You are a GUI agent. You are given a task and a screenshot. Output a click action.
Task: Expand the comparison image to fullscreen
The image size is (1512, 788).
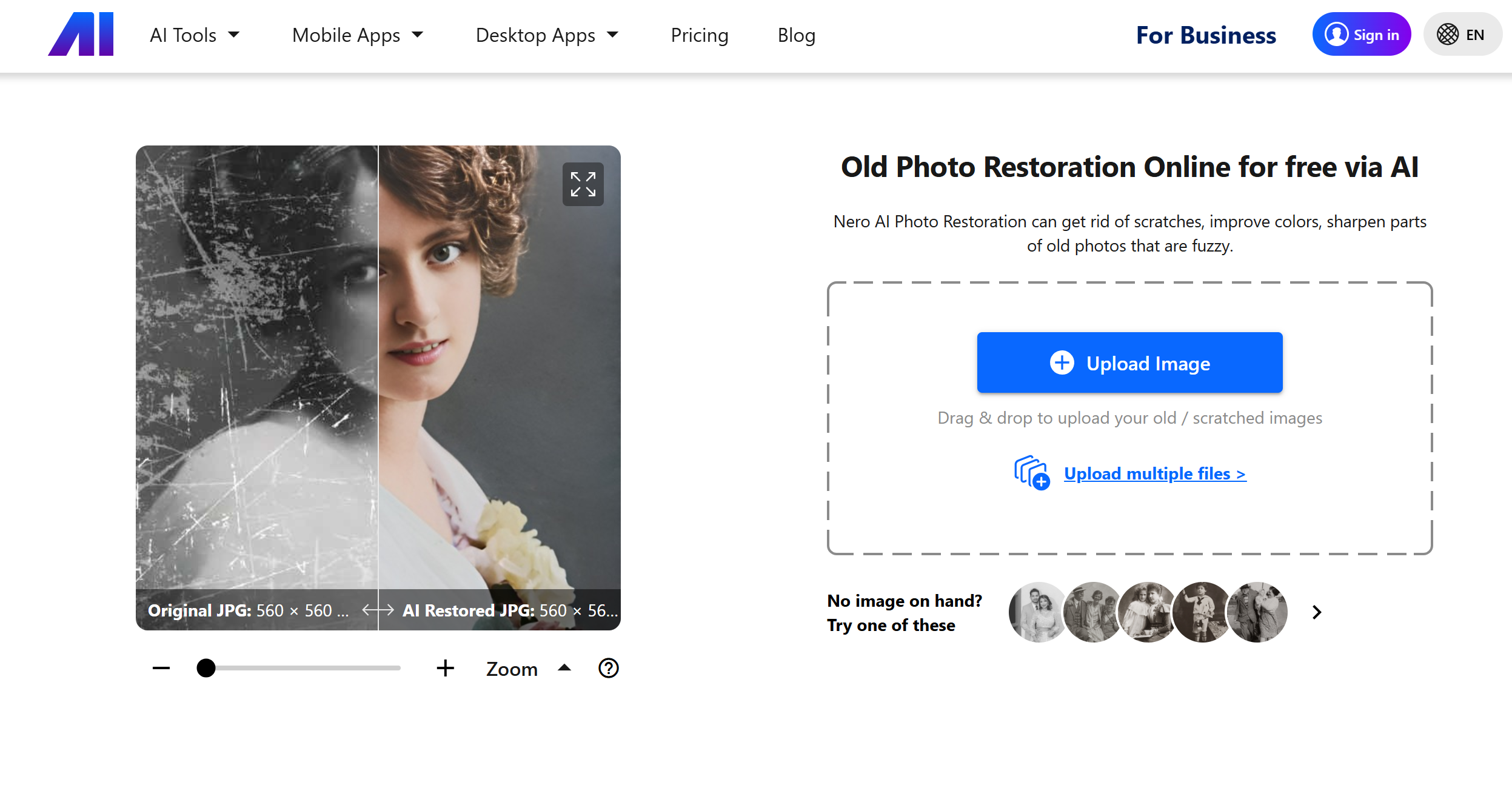[583, 184]
